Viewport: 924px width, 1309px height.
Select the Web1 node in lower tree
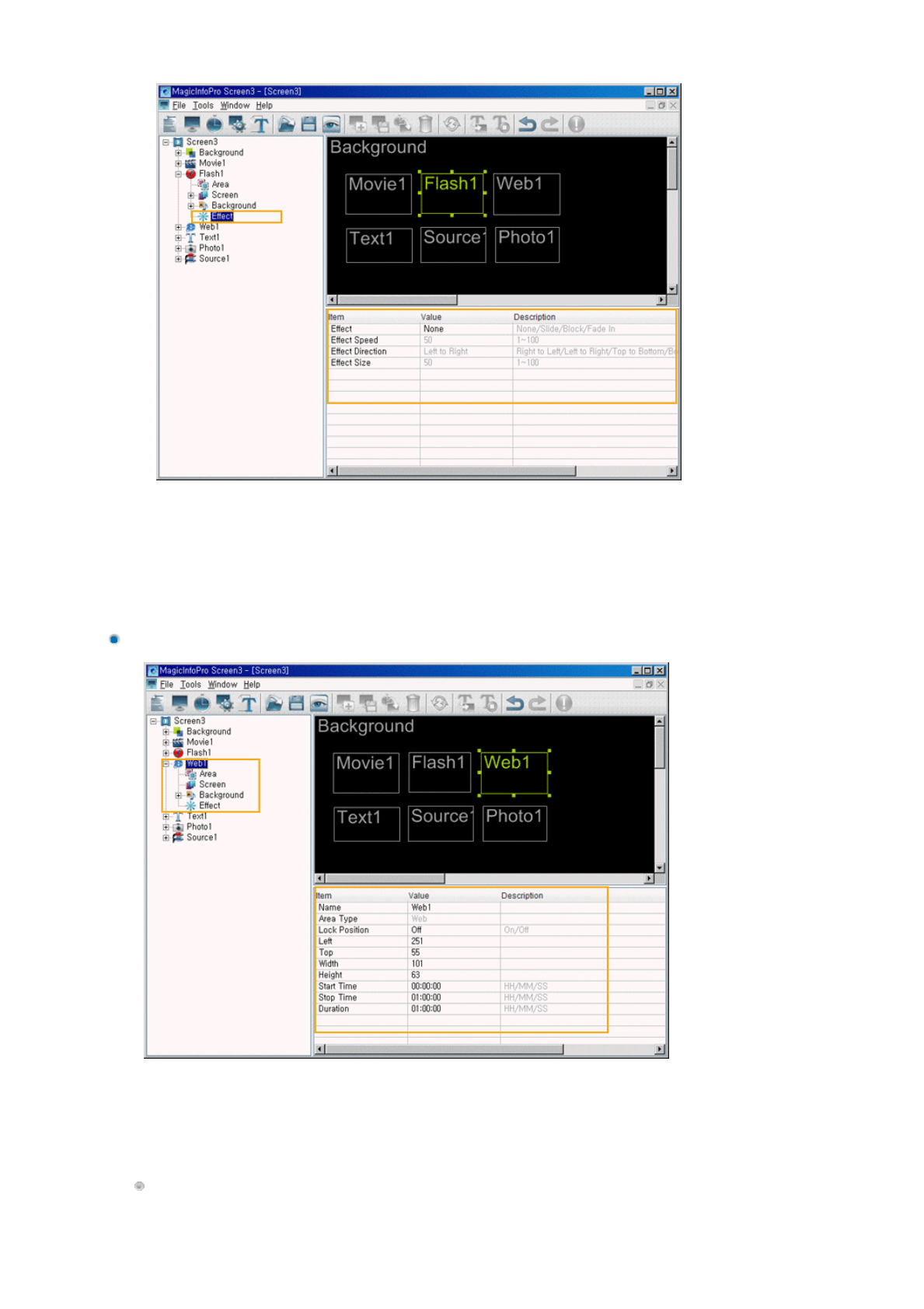(x=197, y=763)
